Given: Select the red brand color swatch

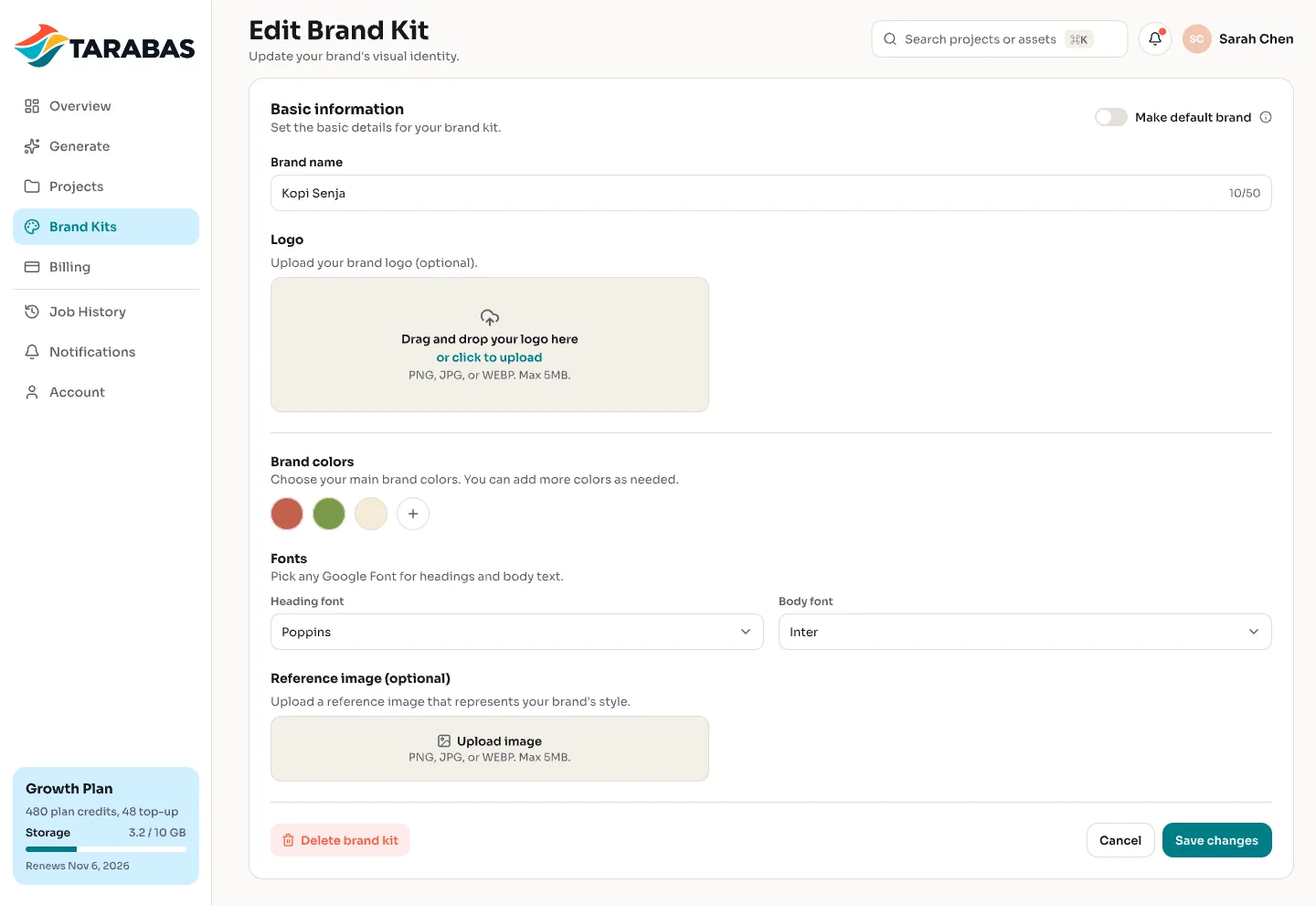Looking at the screenshot, I should pyautogui.click(x=287, y=514).
